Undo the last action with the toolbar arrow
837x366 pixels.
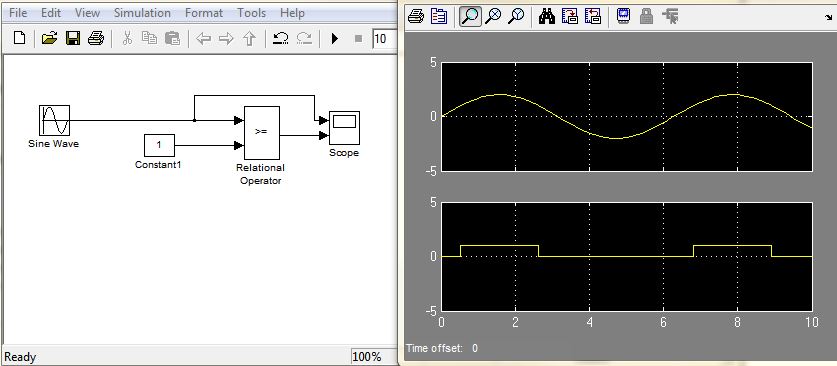[x=281, y=38]
